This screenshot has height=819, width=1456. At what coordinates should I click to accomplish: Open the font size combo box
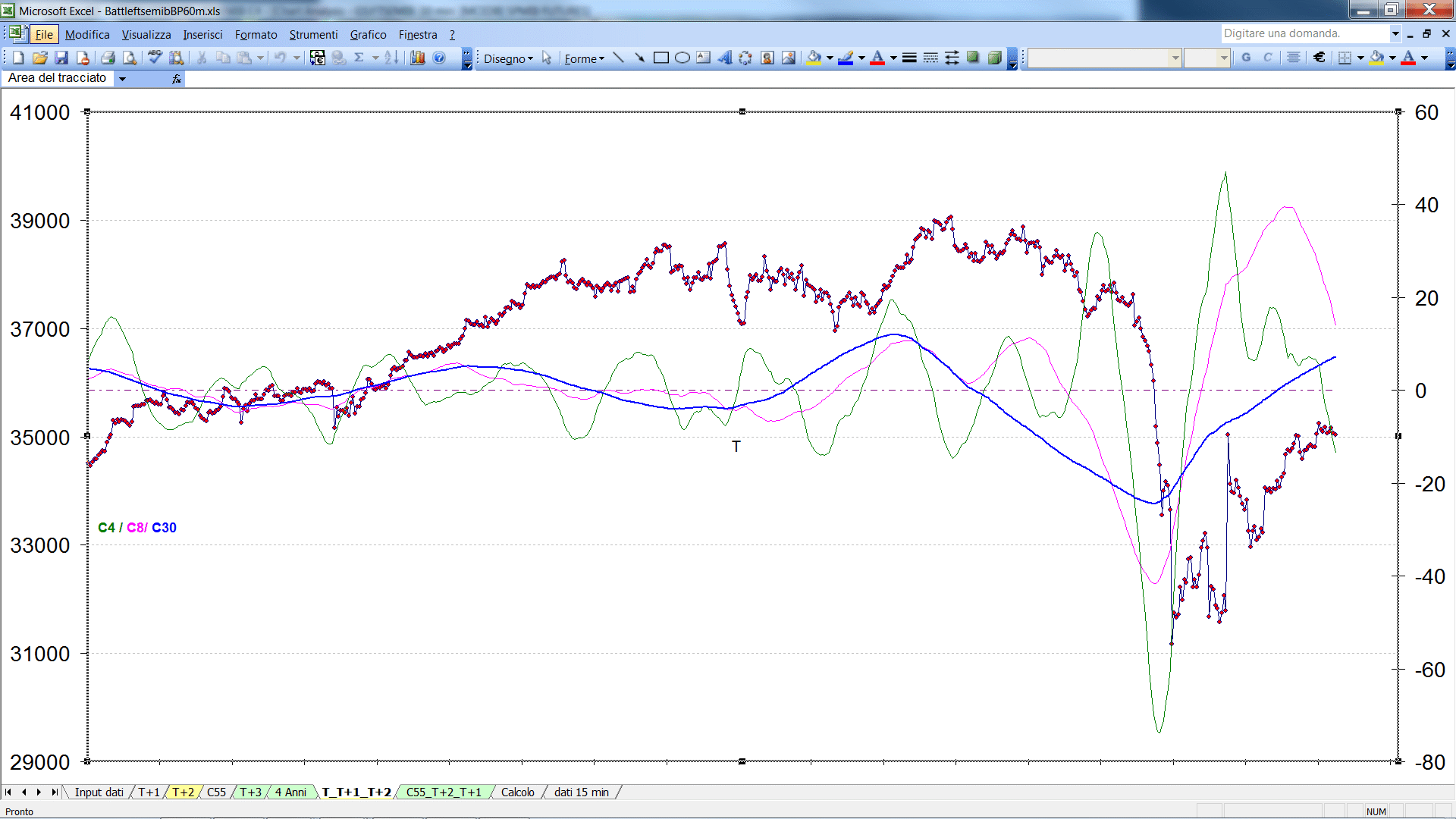tap(1207, 58)
